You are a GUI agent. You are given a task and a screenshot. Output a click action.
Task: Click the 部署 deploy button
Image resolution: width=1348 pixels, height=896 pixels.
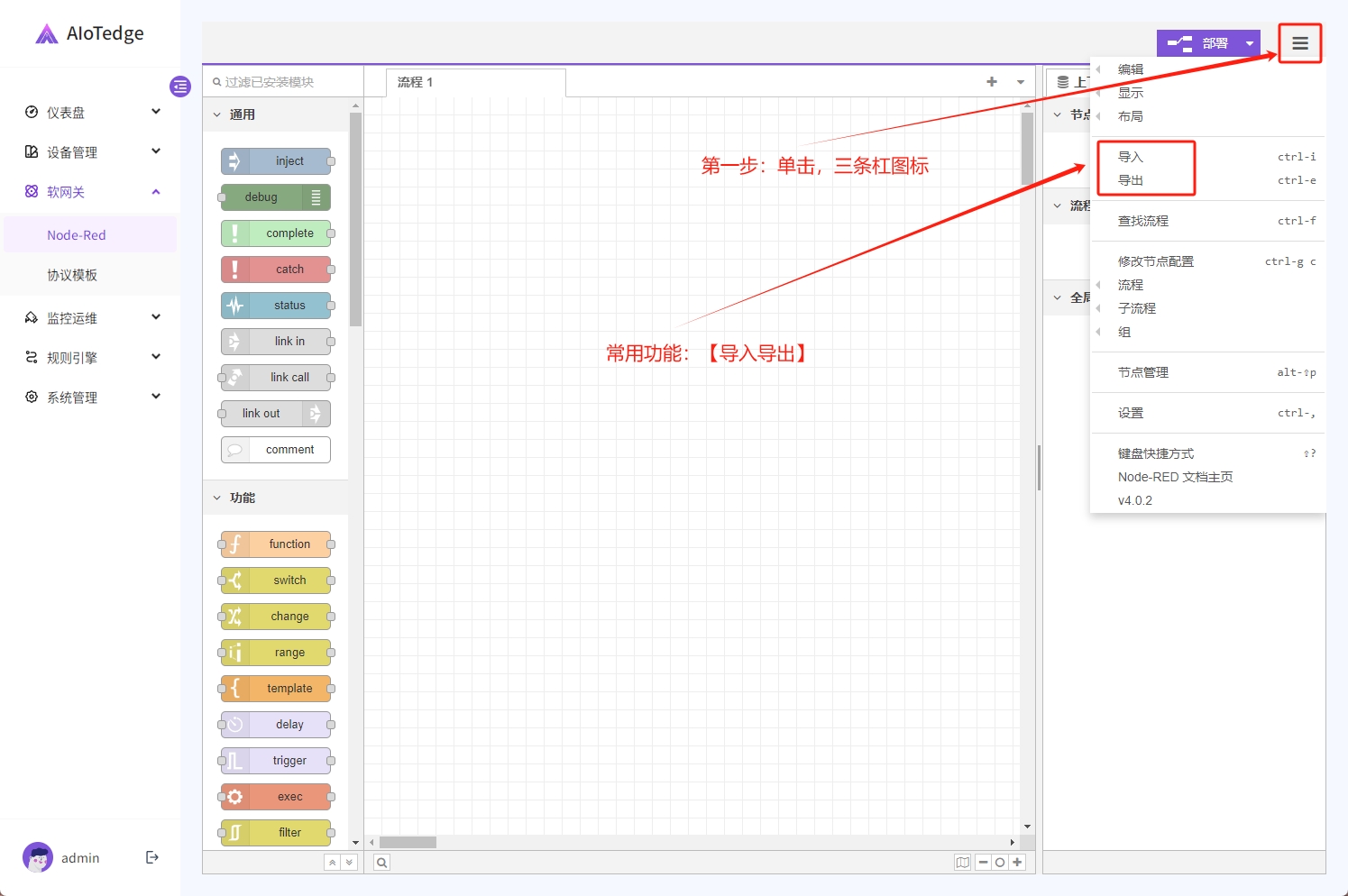[x=1198, y=43]
